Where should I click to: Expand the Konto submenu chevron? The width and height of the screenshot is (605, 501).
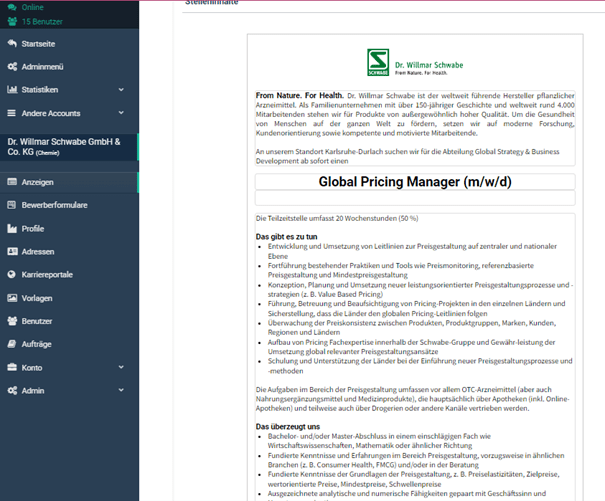(x=121, y=368)
